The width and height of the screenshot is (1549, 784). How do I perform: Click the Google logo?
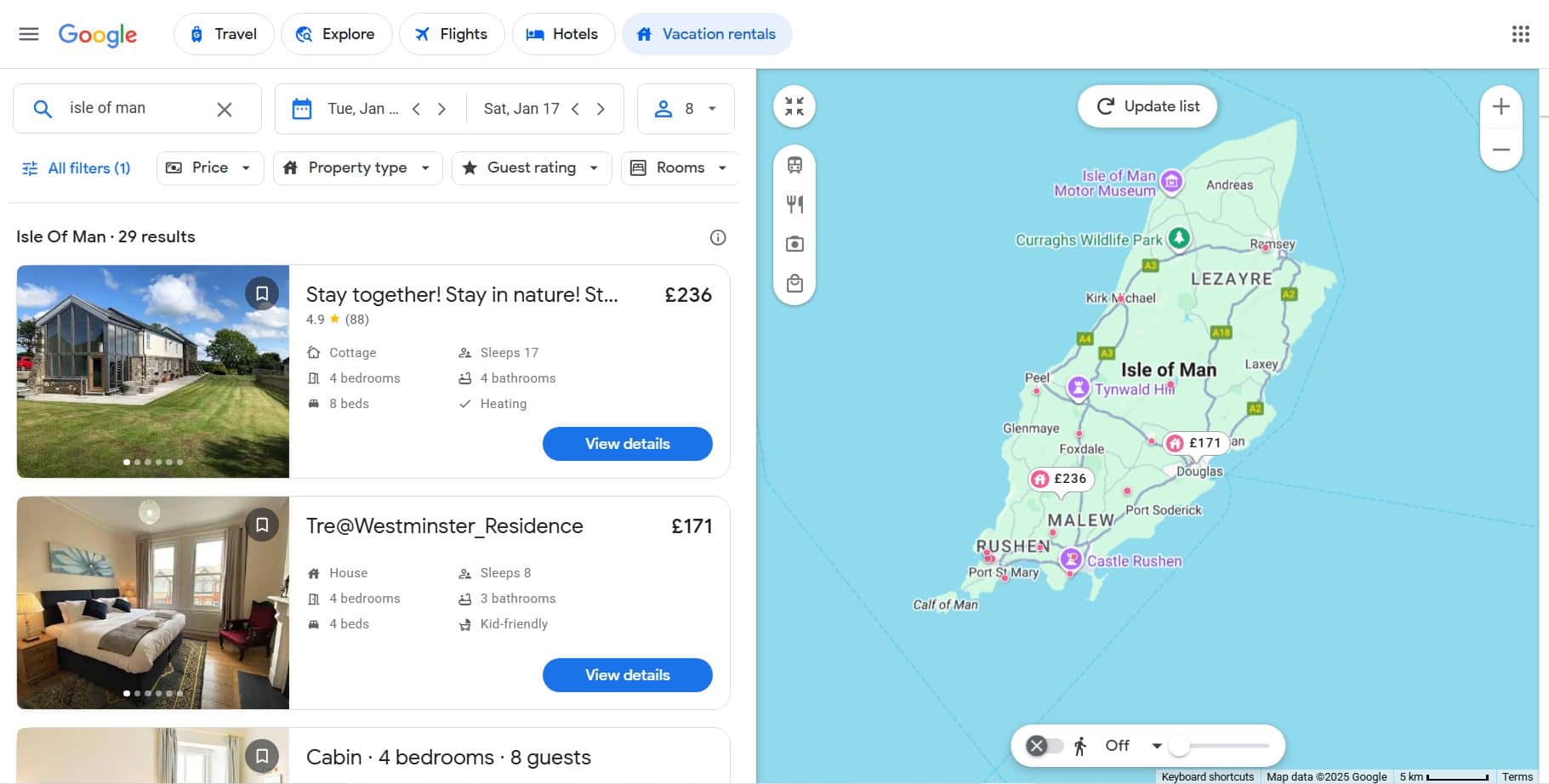[97, 35]
